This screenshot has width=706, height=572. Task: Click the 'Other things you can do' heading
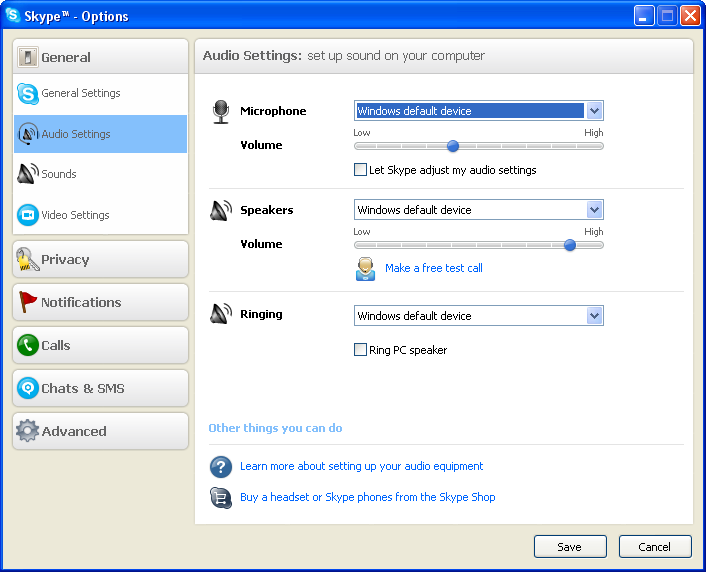click(x=275, y=428)
